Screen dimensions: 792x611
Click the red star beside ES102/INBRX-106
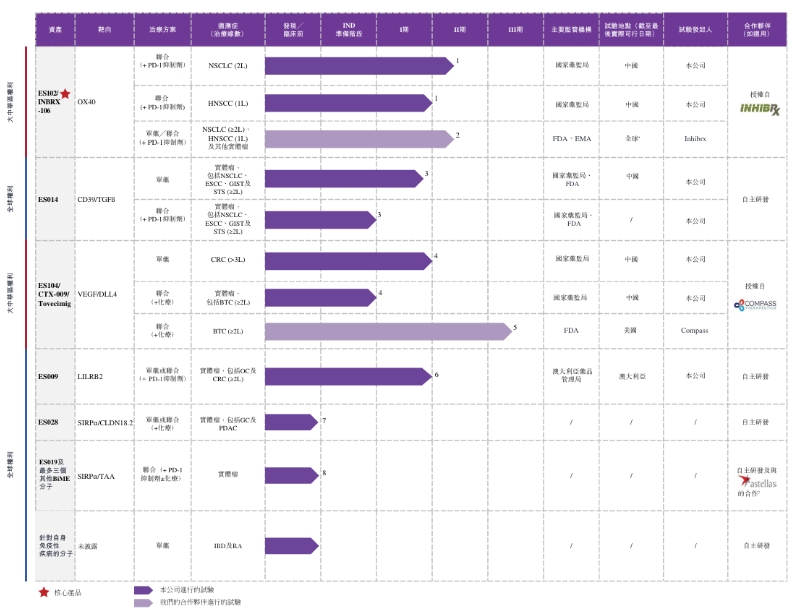pos(65,94)
